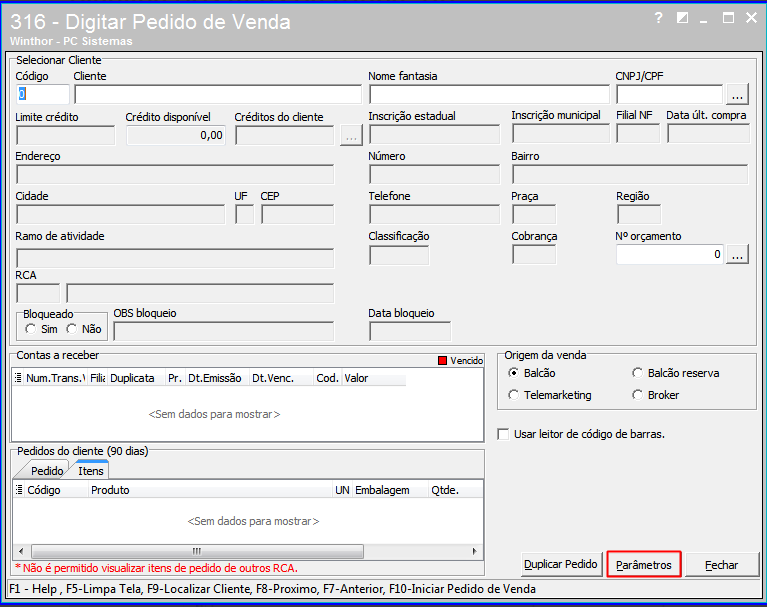Click the Nº orçamento input field
Image resolution: width=767 pixels, height=607 pixels.
[x=670, y=254]
